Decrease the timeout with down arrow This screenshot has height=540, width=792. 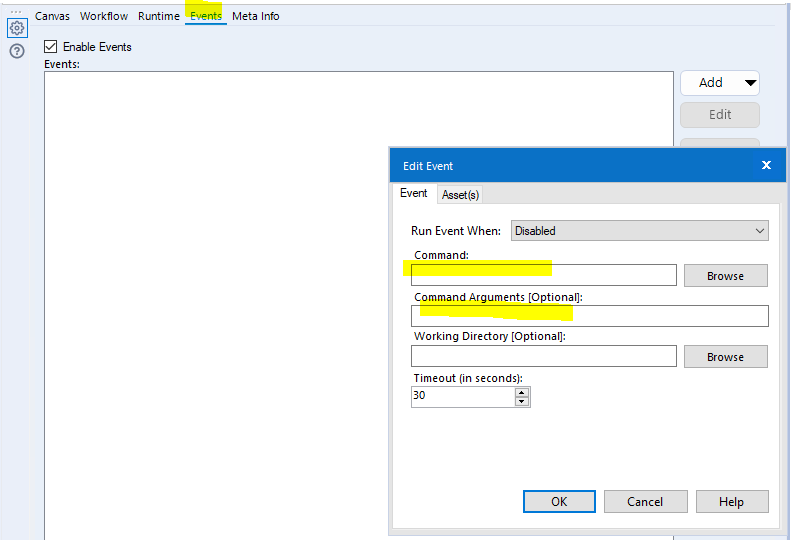pos(521,401)
